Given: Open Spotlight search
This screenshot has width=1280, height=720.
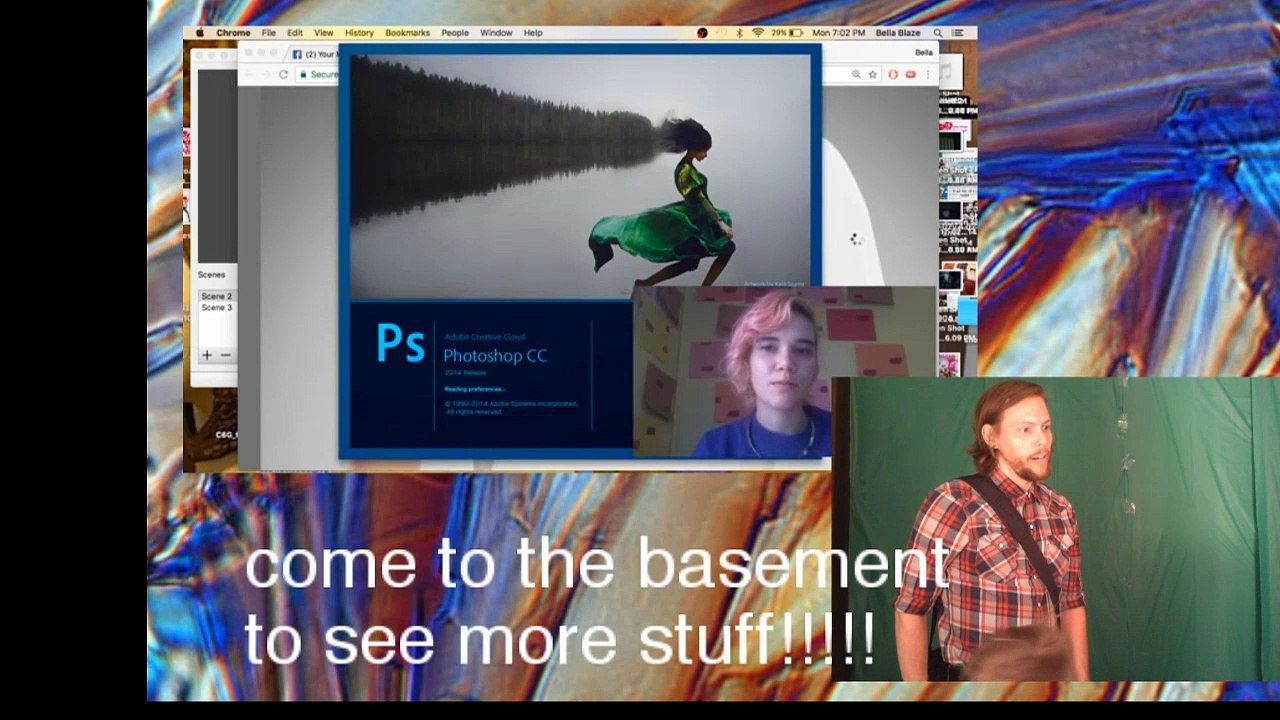Looking at the screenshot, I should pos(938,33).
